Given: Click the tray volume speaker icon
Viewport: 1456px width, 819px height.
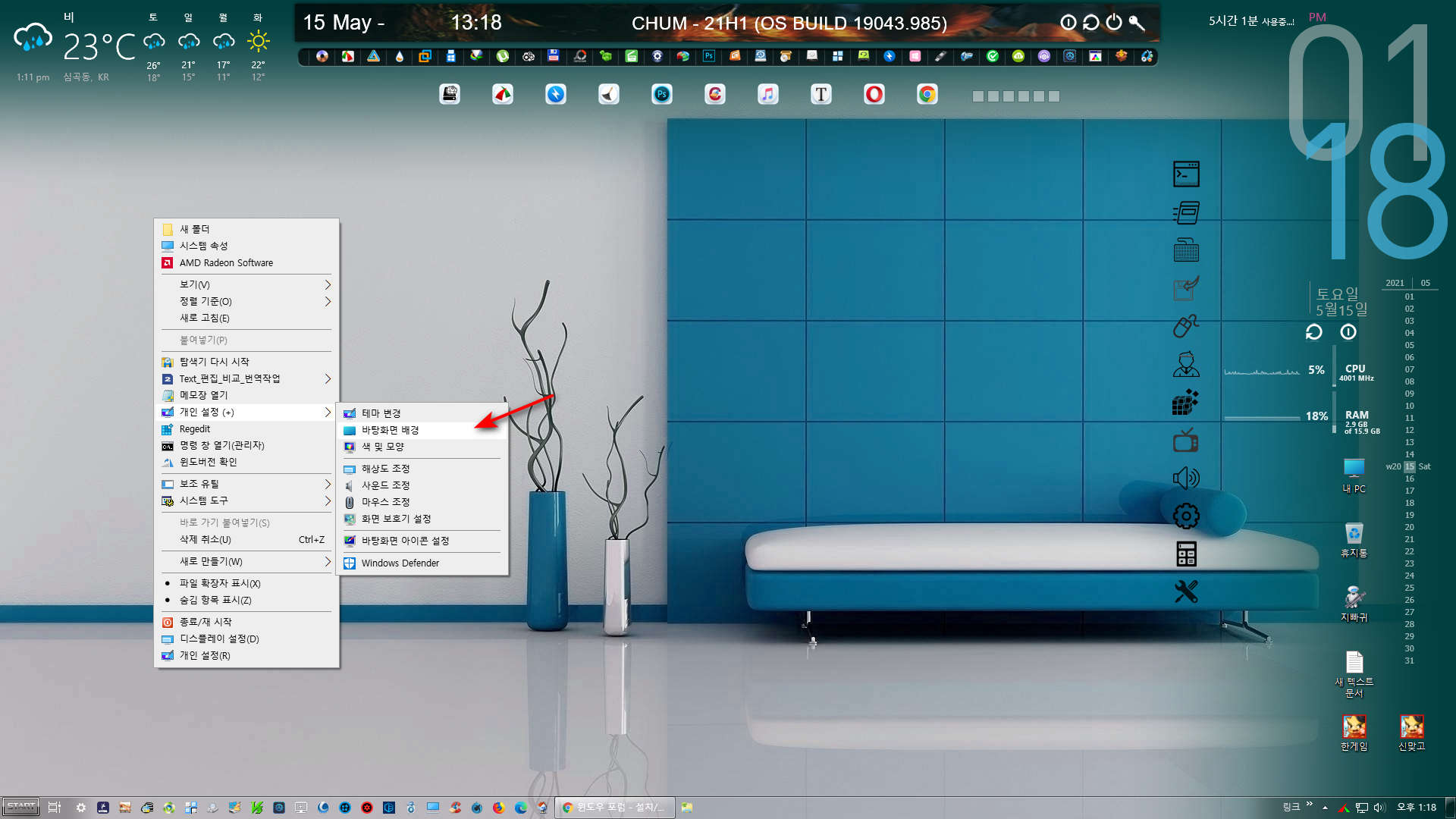Looking at the screenshot, I should point(1379,808).
